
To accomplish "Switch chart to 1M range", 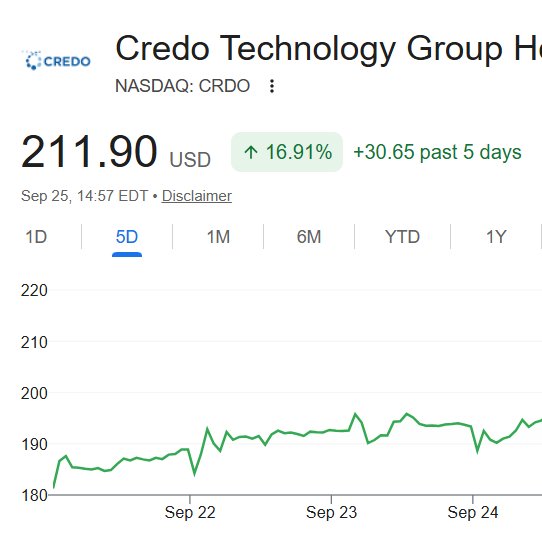I will pyautogui.click(x=218, y=237).
